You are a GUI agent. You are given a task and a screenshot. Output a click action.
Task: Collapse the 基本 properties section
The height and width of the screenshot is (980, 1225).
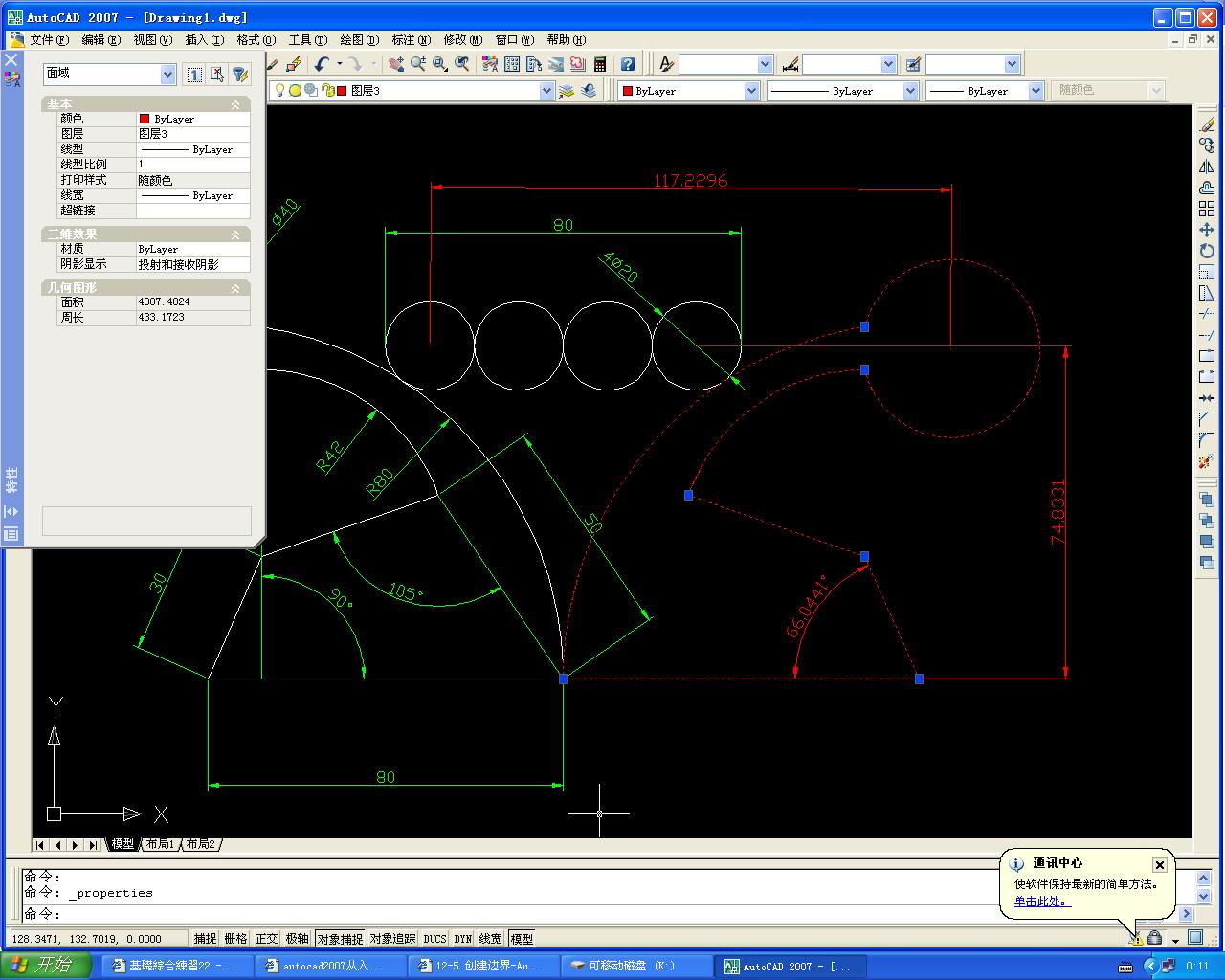(x=235, y=104)
